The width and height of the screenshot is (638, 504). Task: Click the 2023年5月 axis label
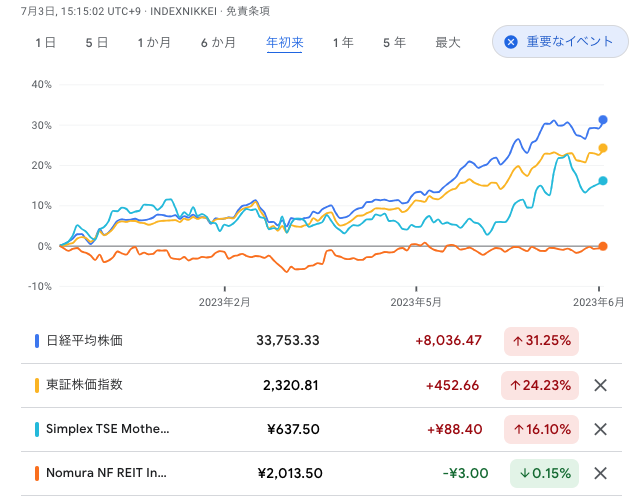click(416, 302)
